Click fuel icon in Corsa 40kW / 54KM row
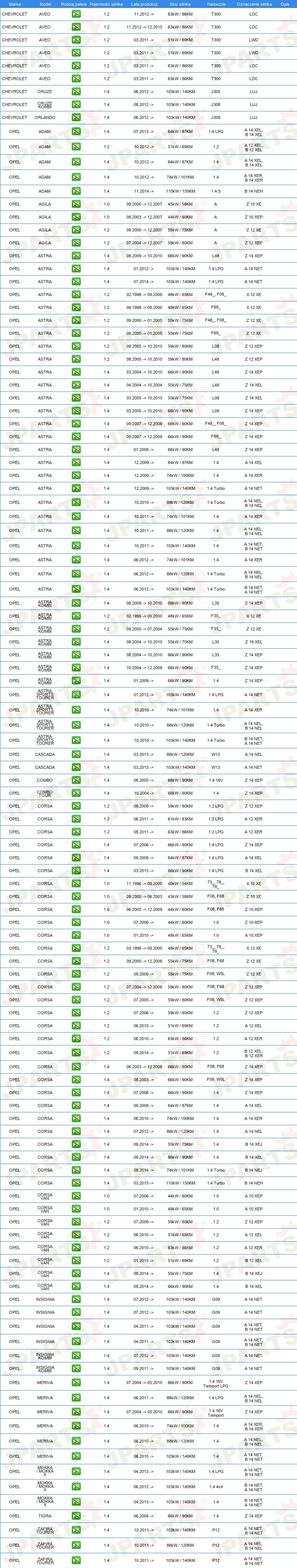 point(76,883)
